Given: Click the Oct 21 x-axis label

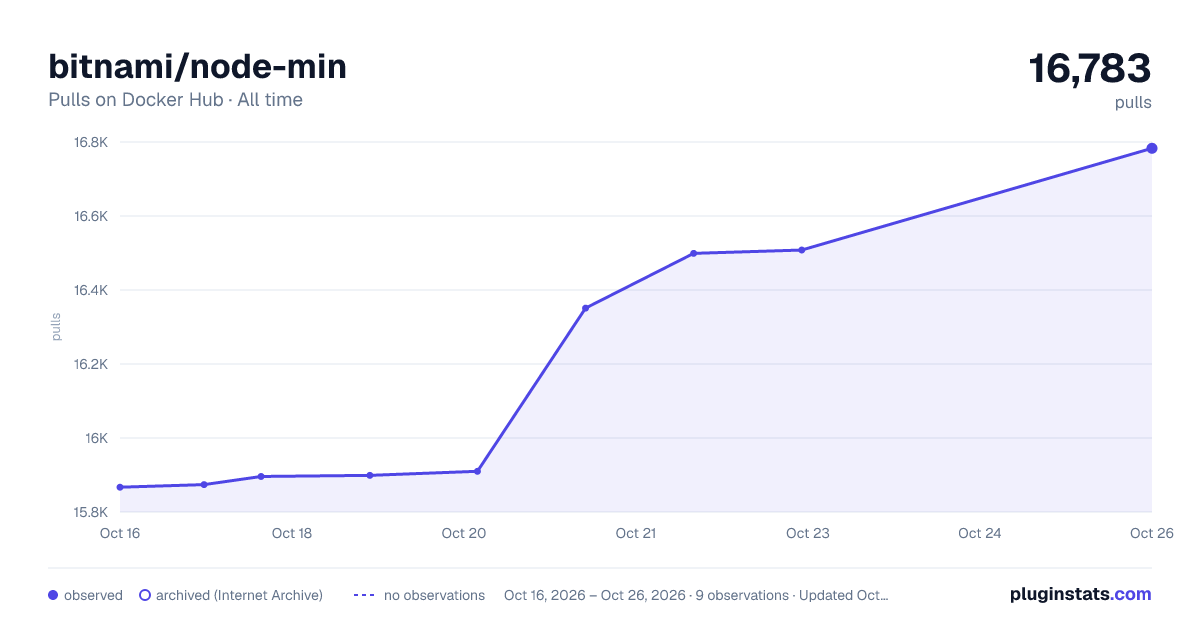Looking at the screenshot, I should pos(636,533).
